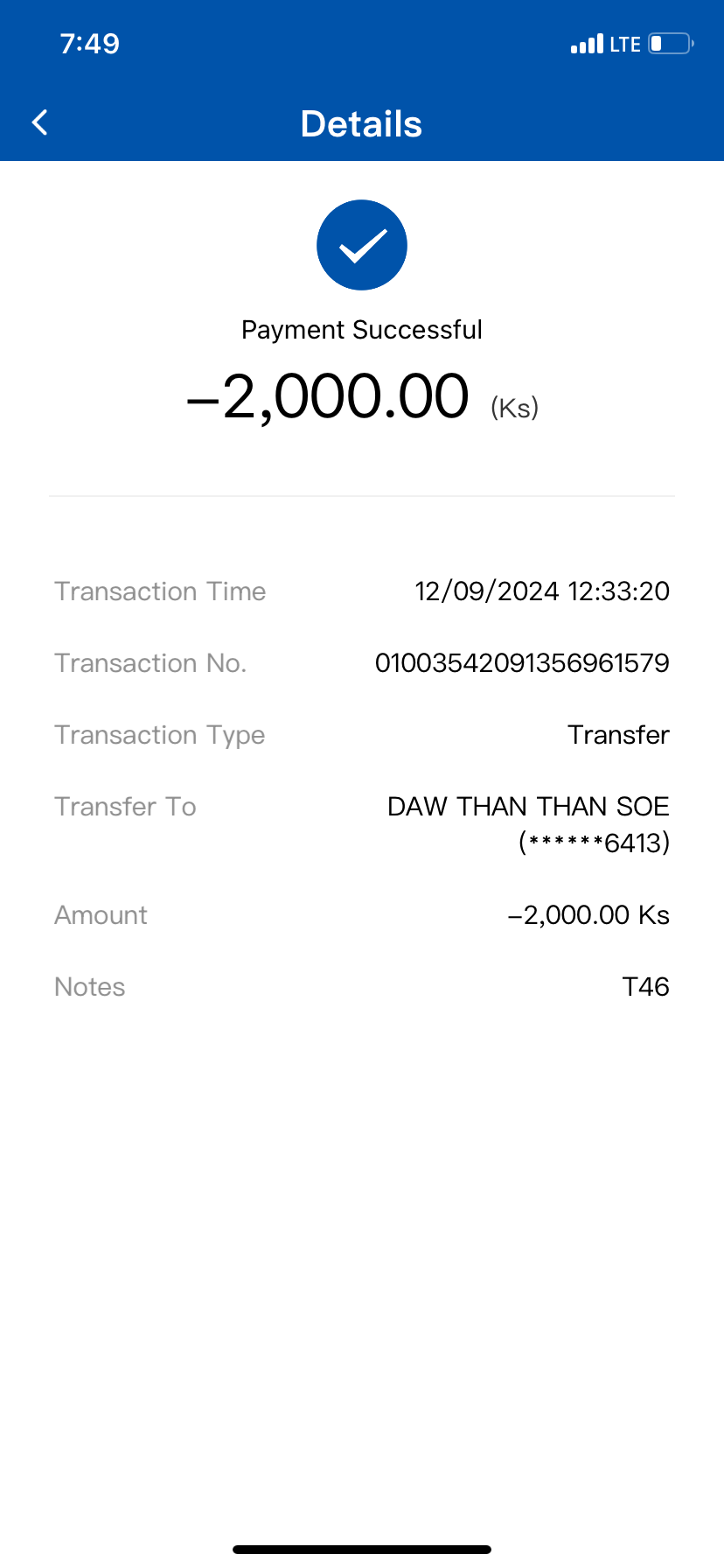Click the T46 notes value
Viewport: 724px width, 1568px height.
click(645, 987)
